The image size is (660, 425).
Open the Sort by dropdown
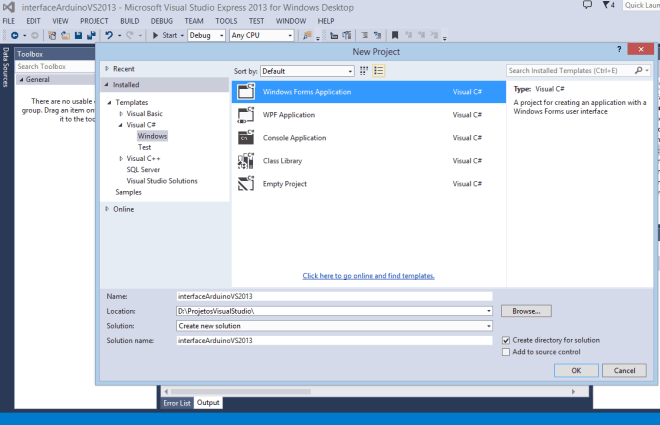pos(307,71)
